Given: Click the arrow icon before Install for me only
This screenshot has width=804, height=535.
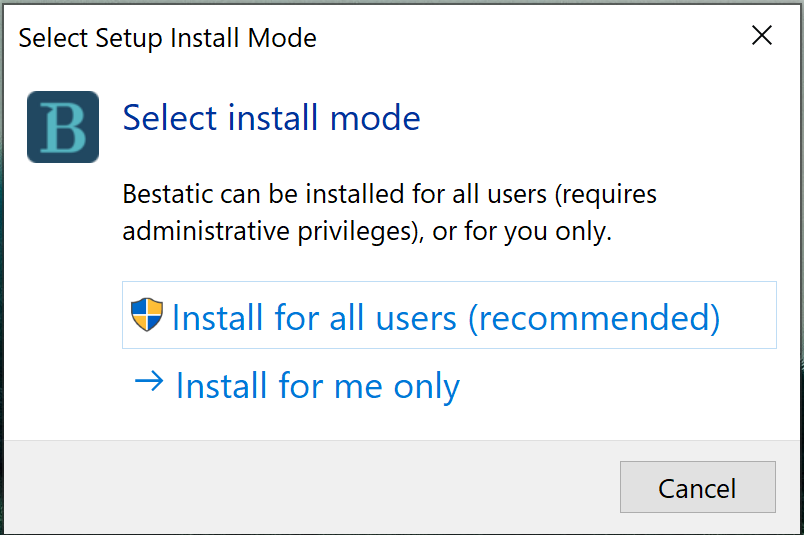Looking at the screenshot, I should tap(148, 383).
